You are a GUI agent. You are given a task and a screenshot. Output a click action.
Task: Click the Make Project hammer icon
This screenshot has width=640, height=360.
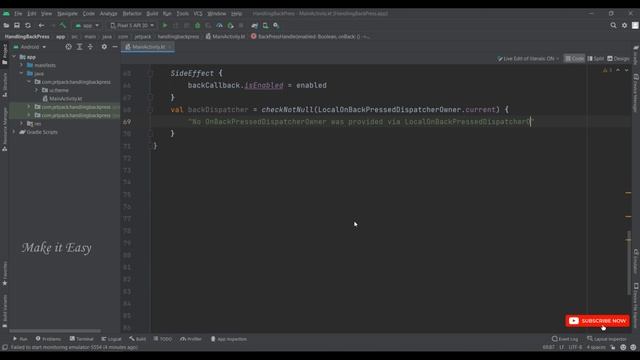[x=63, y=25]
